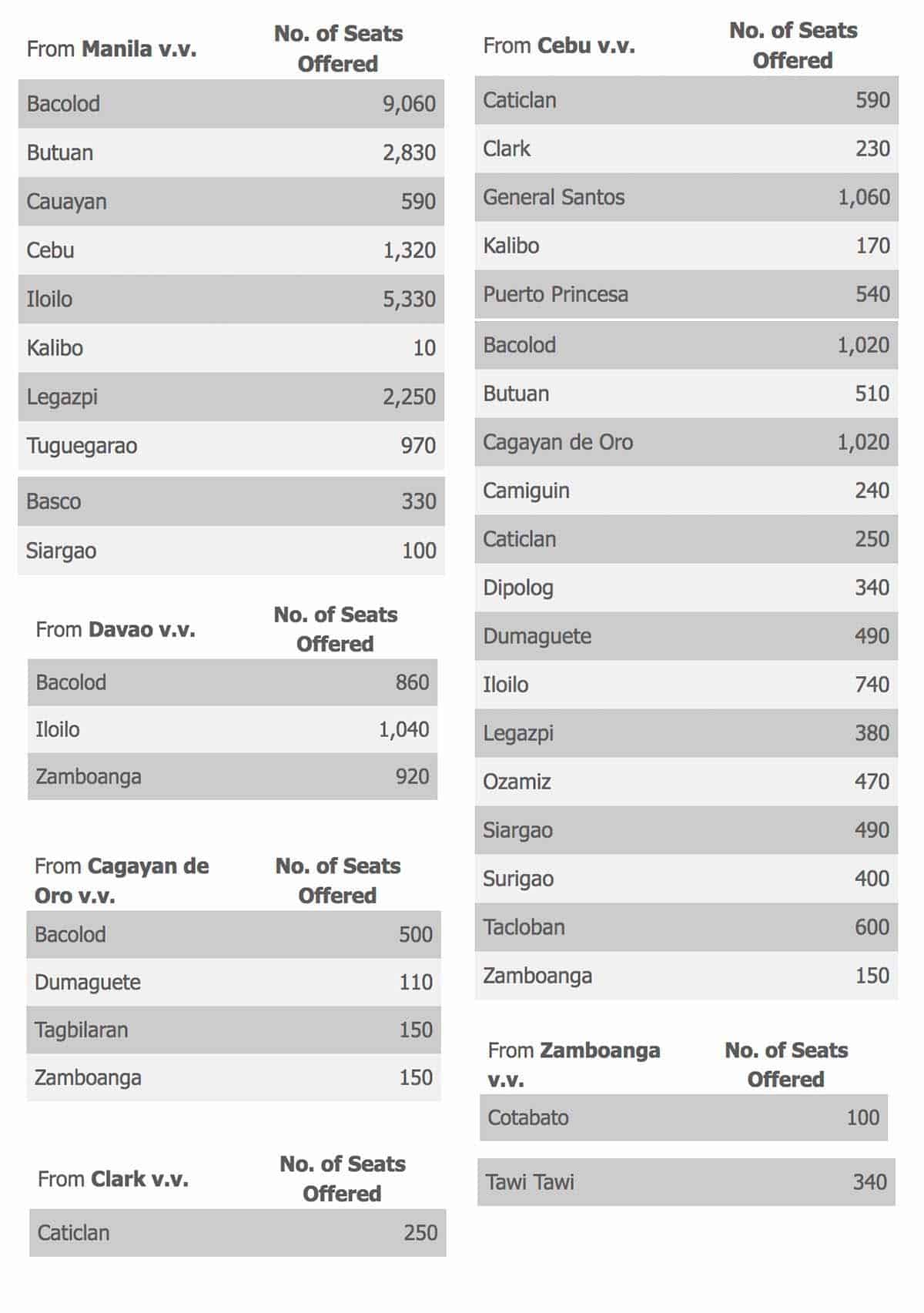The height and width of the screenshot is (1313, 924).
Task: Click the Cauayan destination row
Action: pos(231,202)
